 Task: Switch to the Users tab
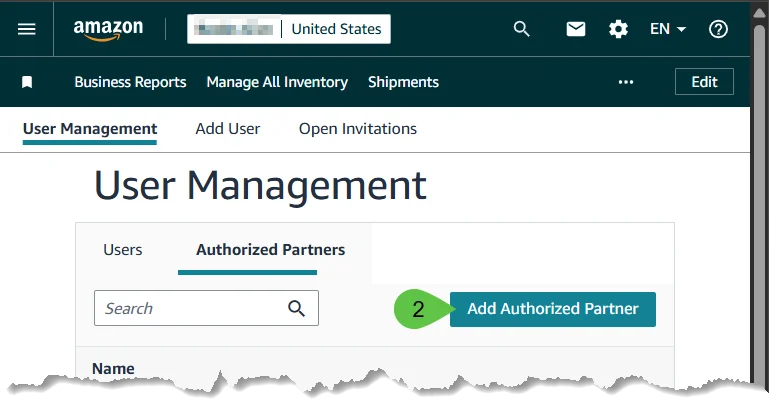pyautogui.click(x=123, y=250)
